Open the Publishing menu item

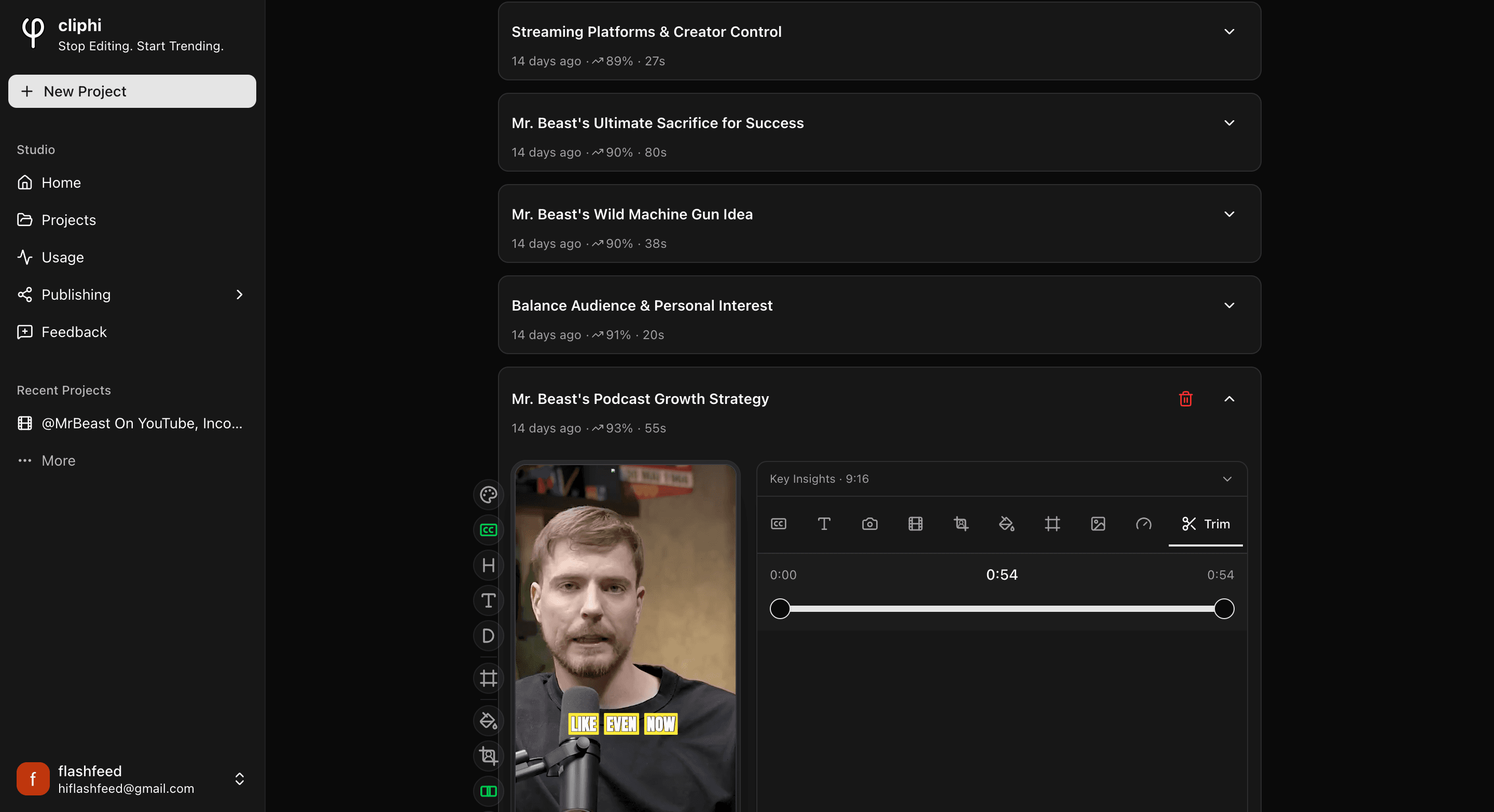(x=132, y=295)
